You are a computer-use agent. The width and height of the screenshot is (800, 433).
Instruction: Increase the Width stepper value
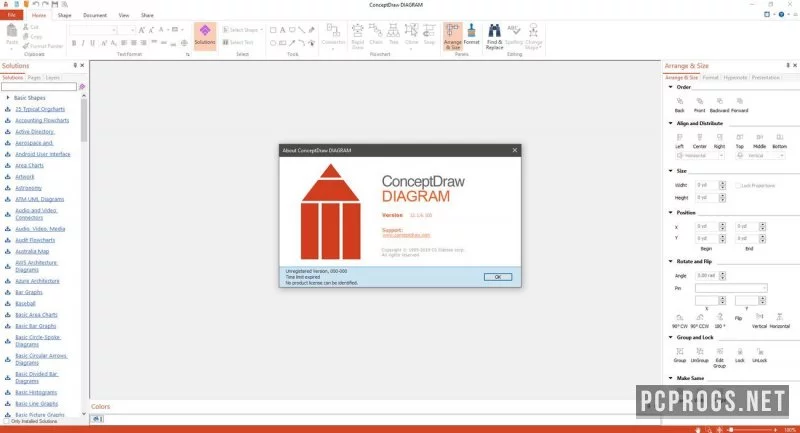[722, 183]
